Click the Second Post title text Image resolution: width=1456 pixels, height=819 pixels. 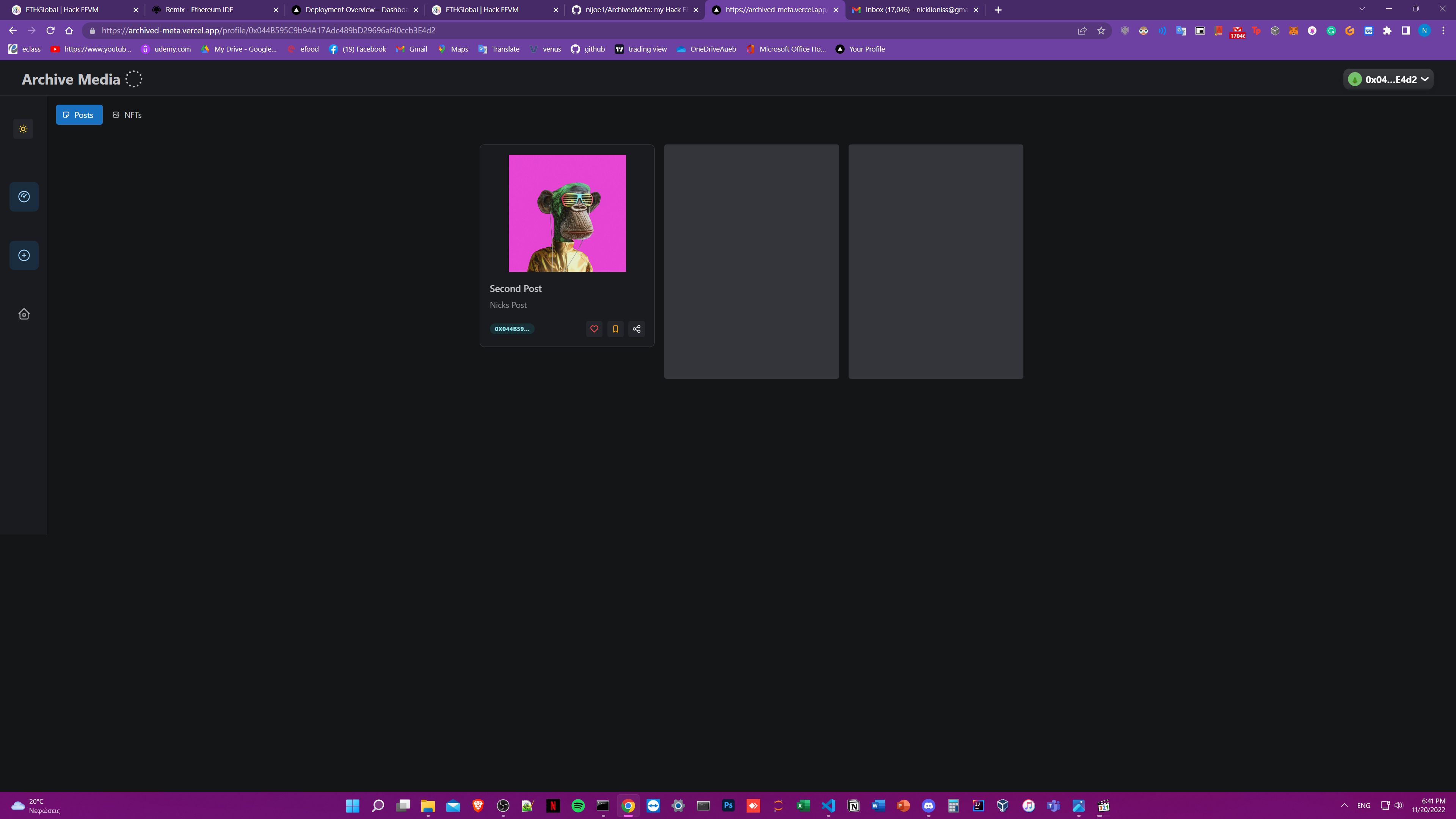tap(516, 289)
